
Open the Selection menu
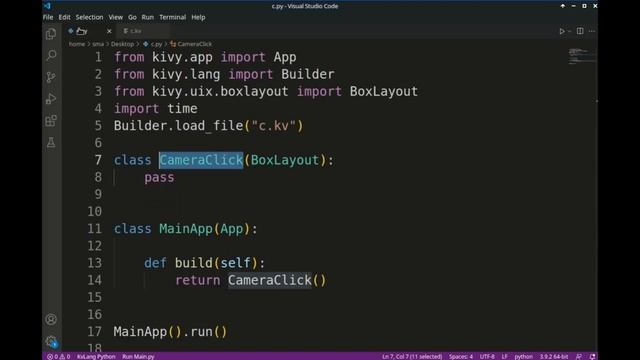(89, 17)
